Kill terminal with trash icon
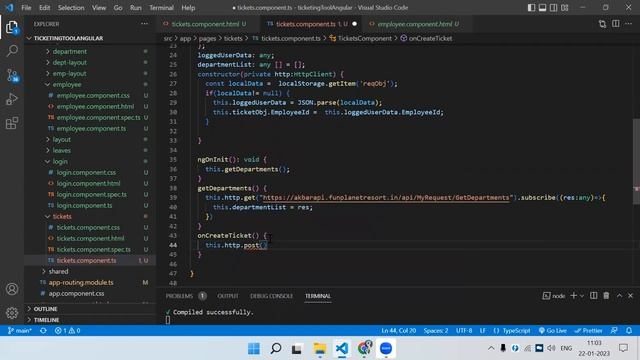 click(x=606, y=296)
